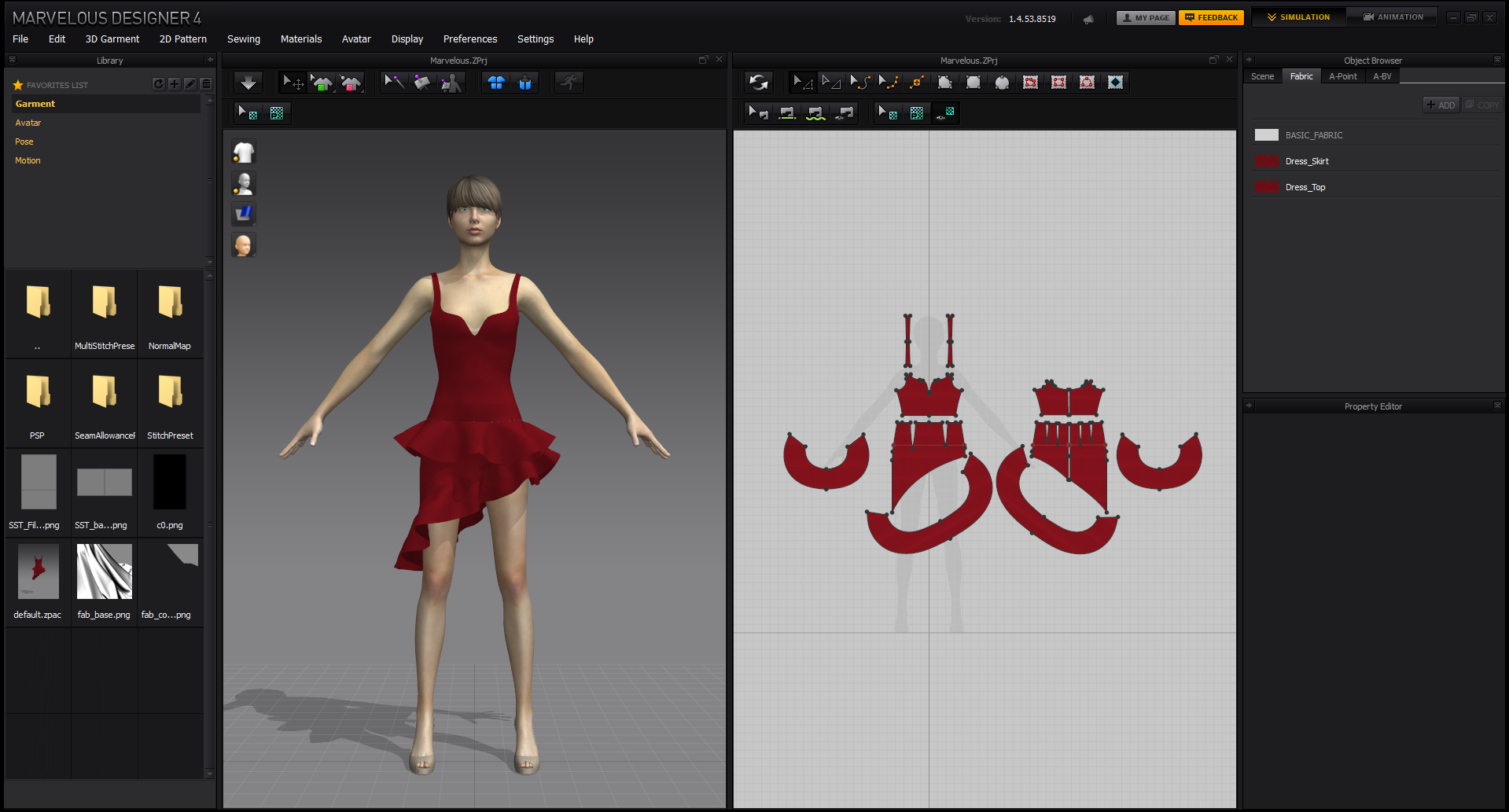Click the FEEDBACK button
Viewport: 1509px width, 812px height.
point(1211,17)
